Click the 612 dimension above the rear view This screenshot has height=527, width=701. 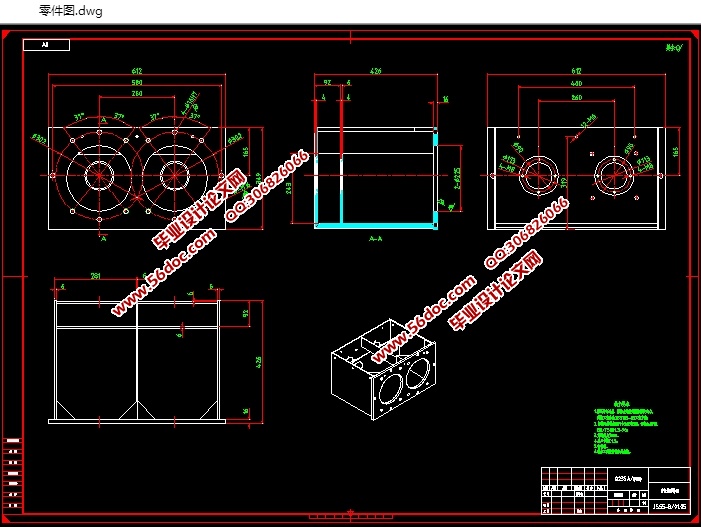point(576,72)
